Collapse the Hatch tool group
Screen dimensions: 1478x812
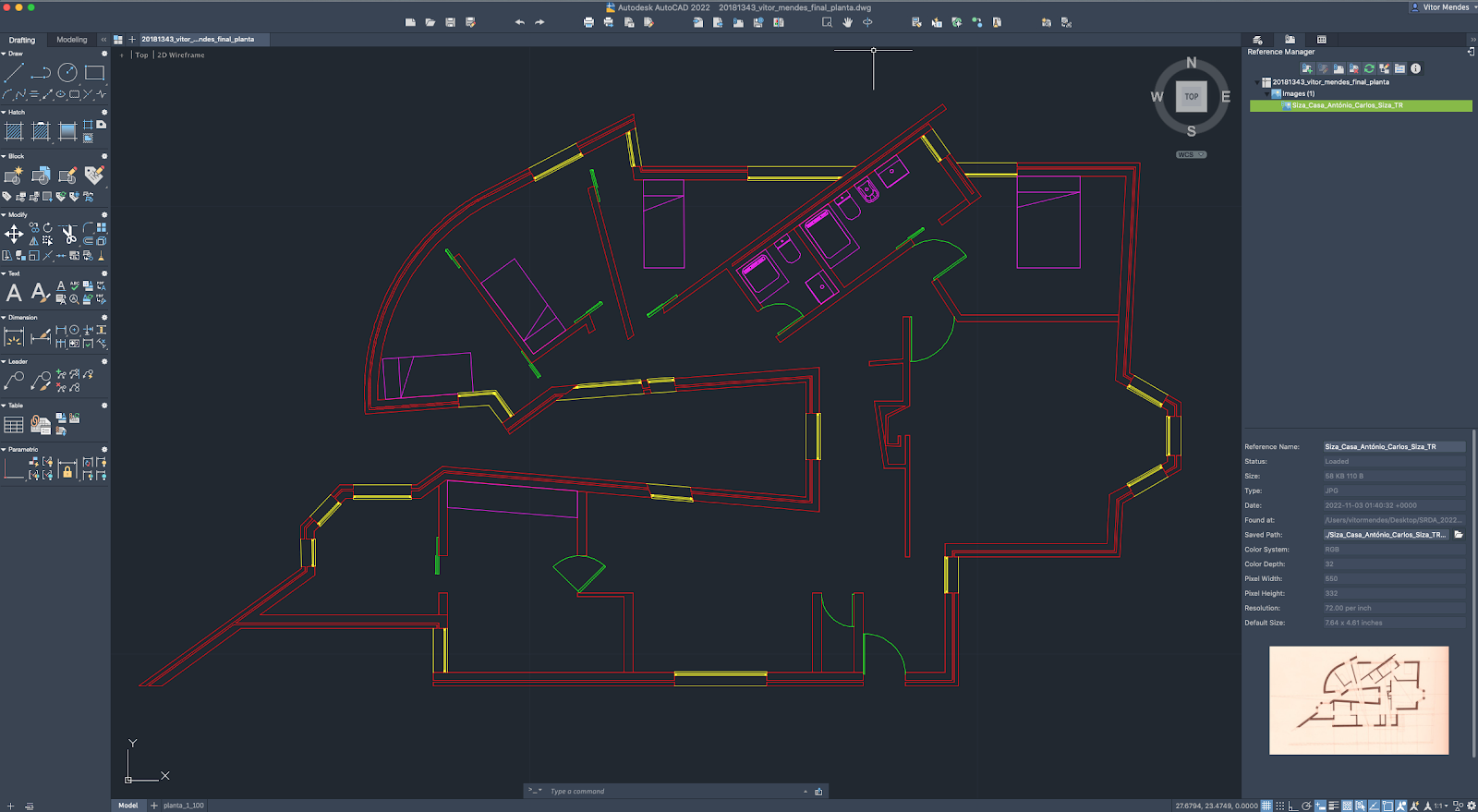click(4, 112)
